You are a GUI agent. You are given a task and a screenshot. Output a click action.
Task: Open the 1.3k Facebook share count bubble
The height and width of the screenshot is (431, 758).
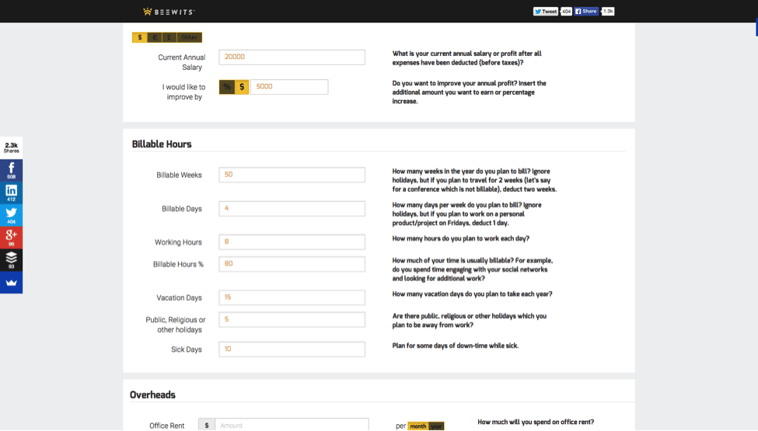point(608,11)
